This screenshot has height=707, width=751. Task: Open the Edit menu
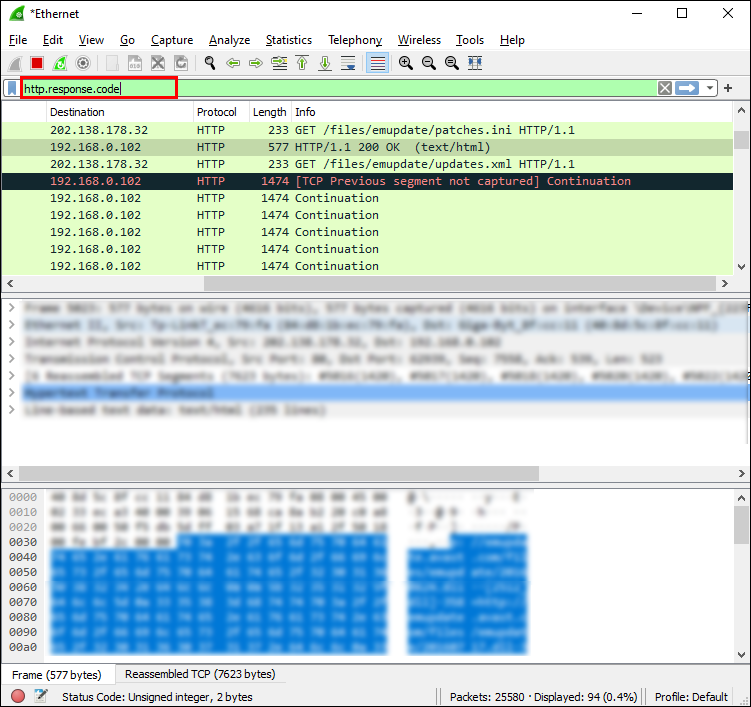(53, 40)
